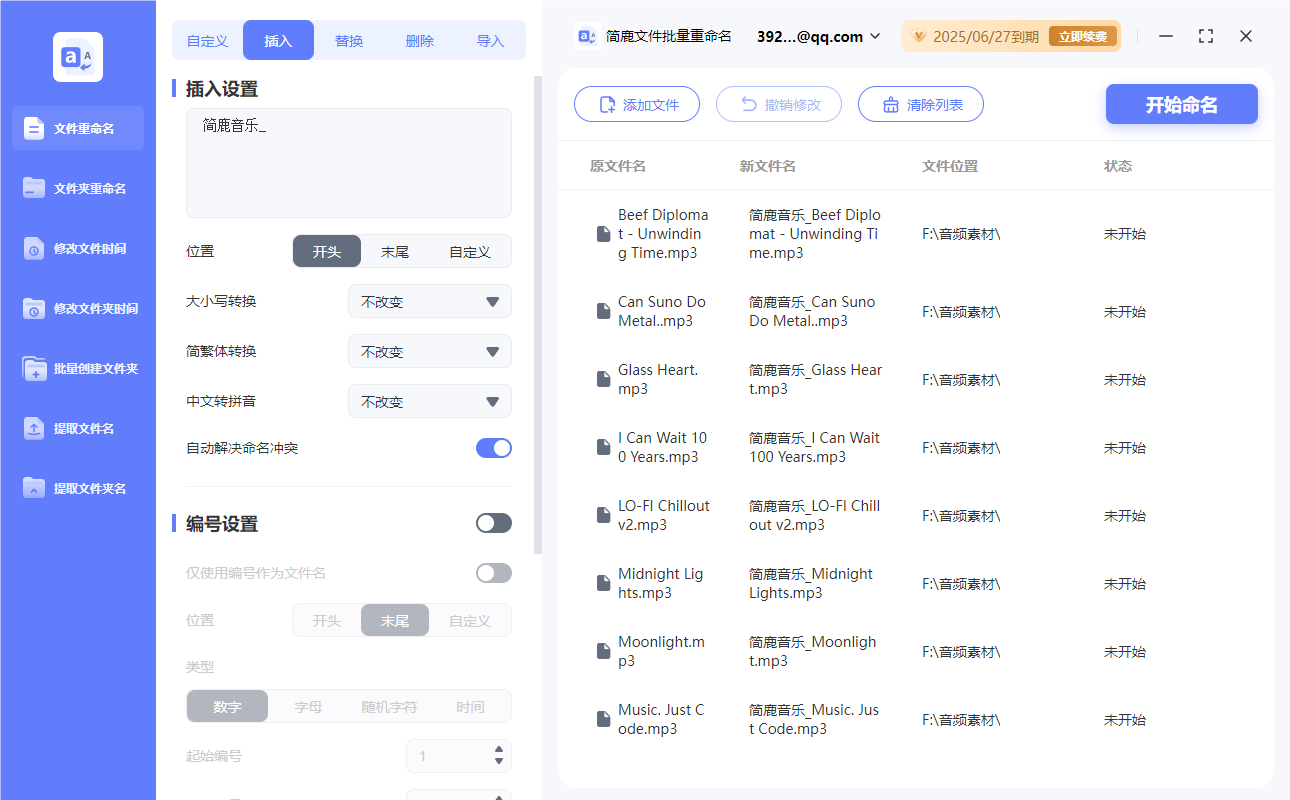Open 文件夹重命名 from the sidebar

[77, 188]
